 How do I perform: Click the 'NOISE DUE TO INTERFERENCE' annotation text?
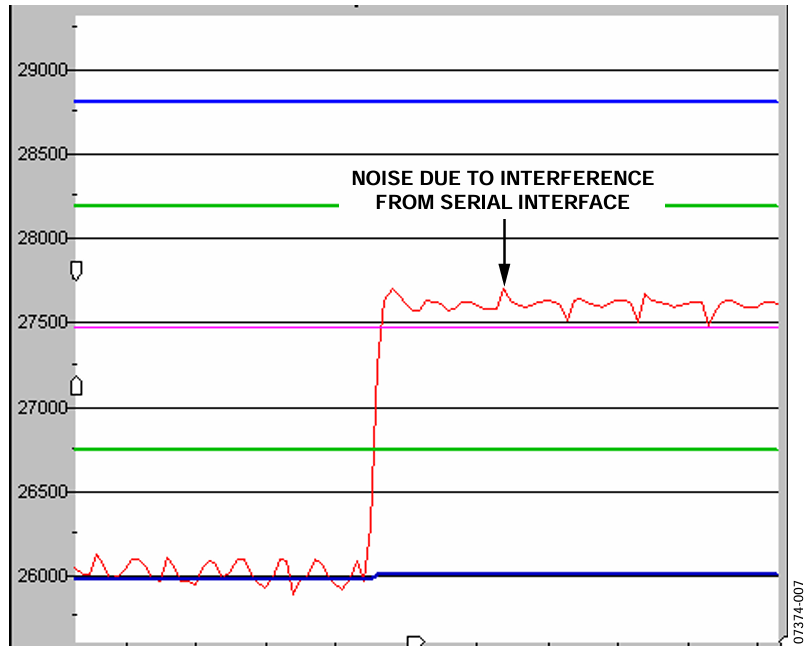(x=502, y=179)
